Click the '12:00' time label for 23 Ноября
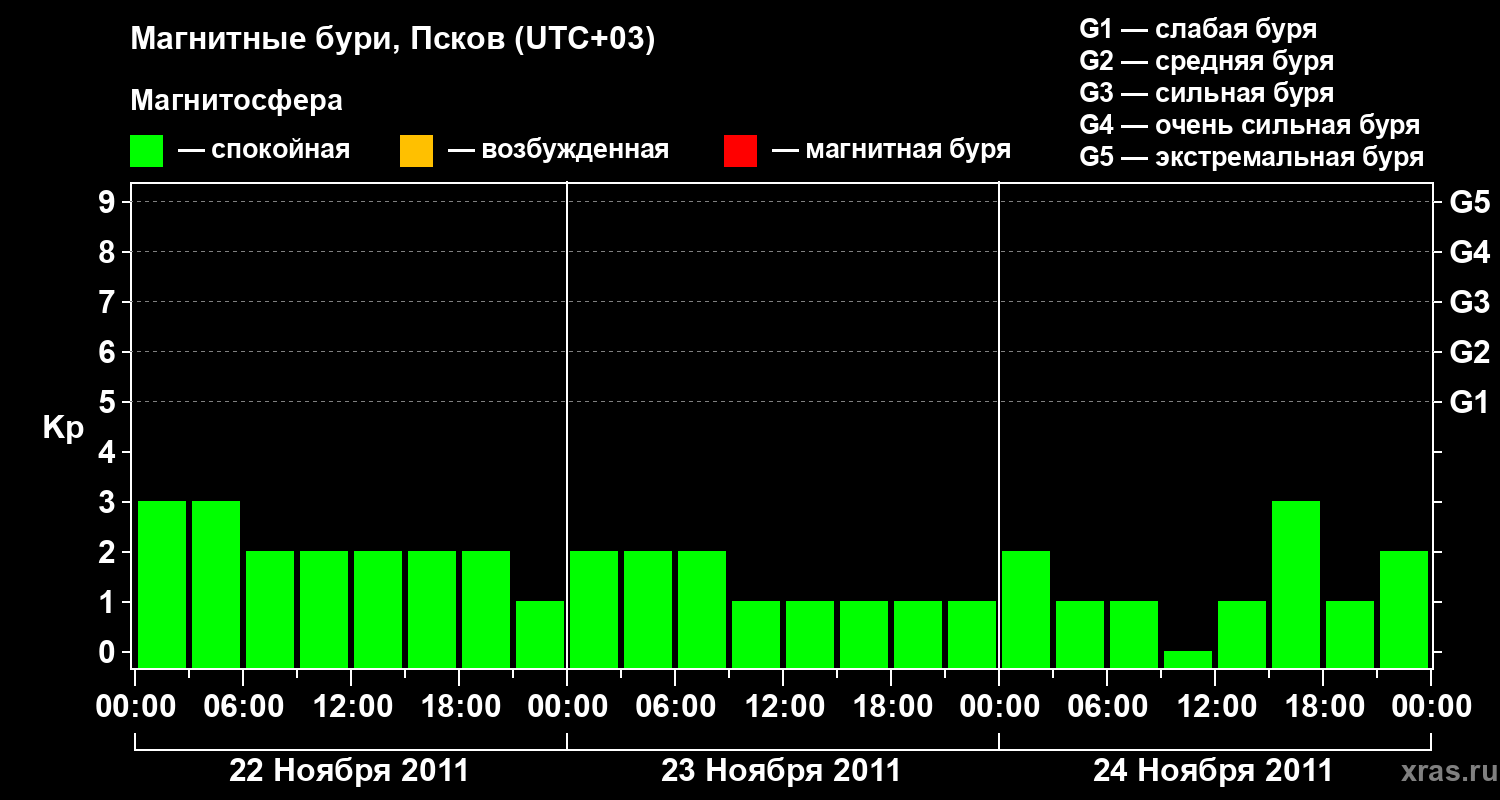 (x=783, y=707)
